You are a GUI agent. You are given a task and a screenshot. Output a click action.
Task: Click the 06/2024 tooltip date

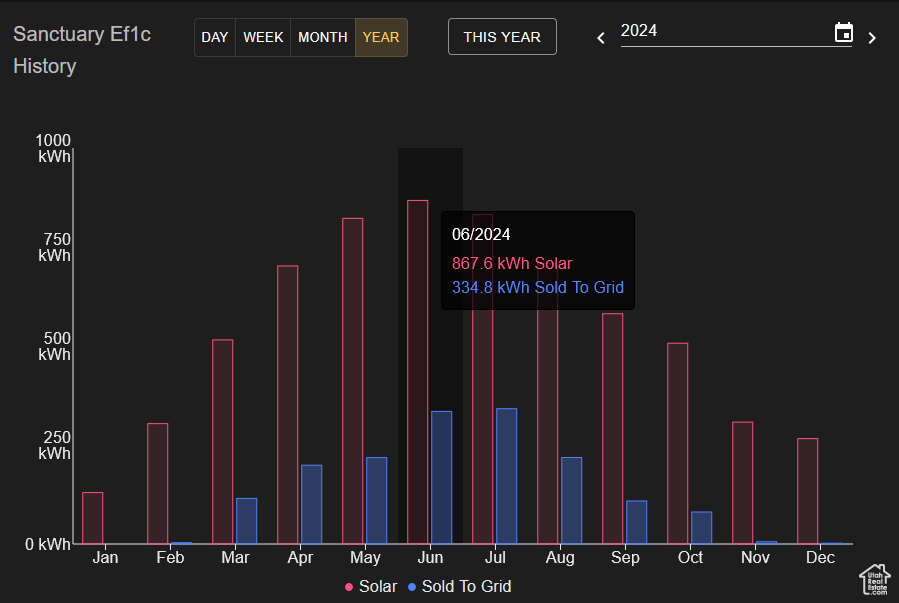pyautogui.click(x=481, y=234)
